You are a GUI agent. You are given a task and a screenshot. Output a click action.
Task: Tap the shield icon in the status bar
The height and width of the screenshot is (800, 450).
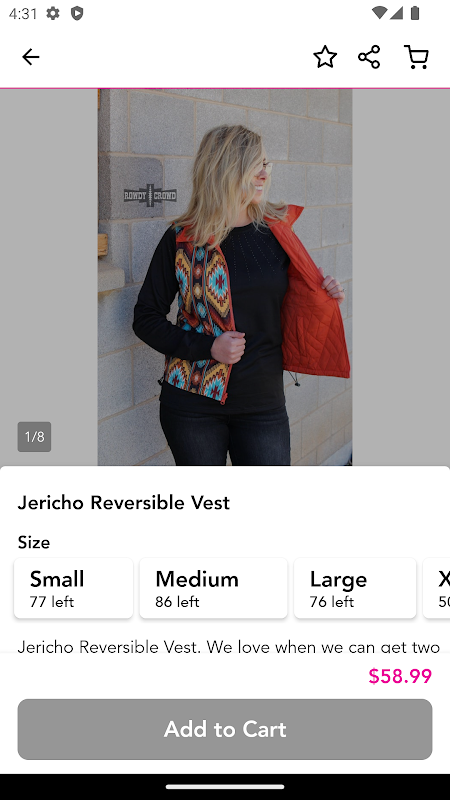(77, 13)
